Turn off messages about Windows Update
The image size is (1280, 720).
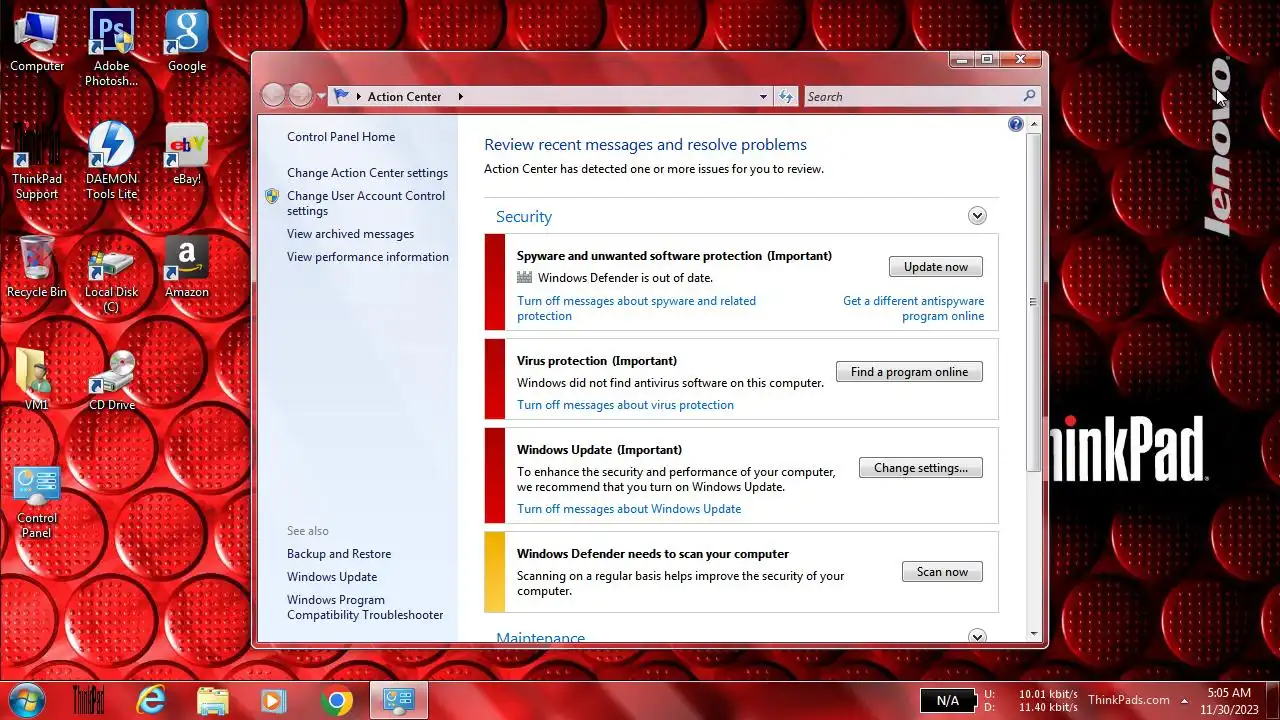click(629, 509)
